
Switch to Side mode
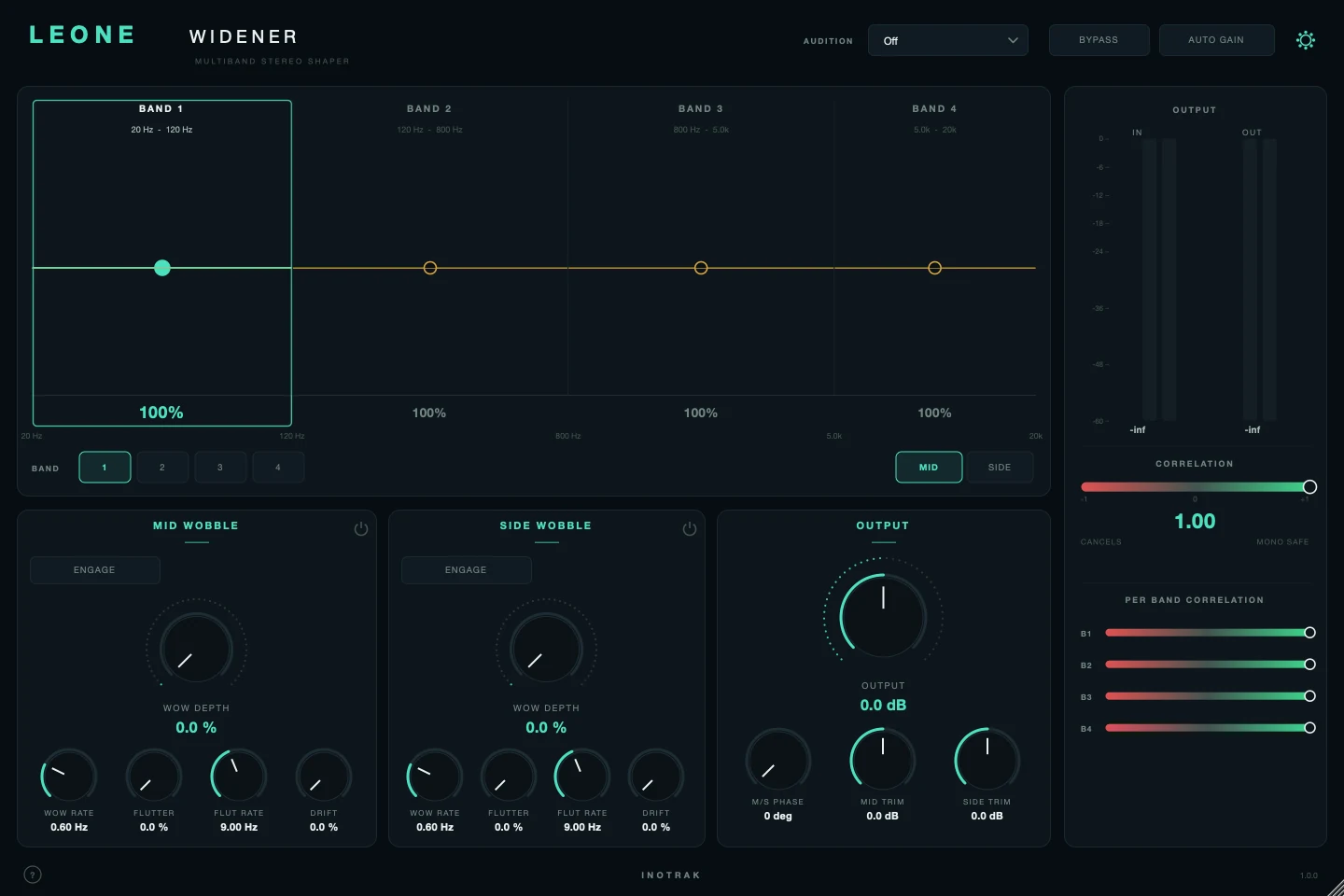pyautogui.click(x=1000, y=467)
